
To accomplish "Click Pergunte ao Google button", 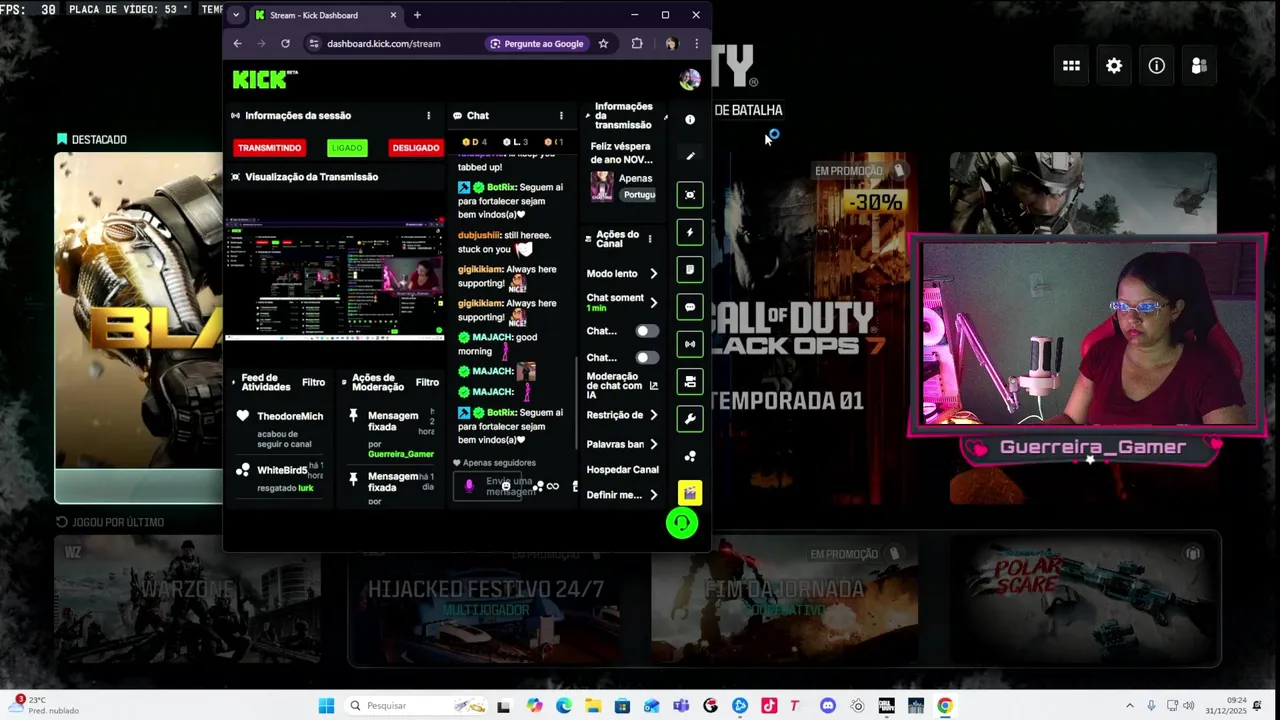I will point(537,44).
